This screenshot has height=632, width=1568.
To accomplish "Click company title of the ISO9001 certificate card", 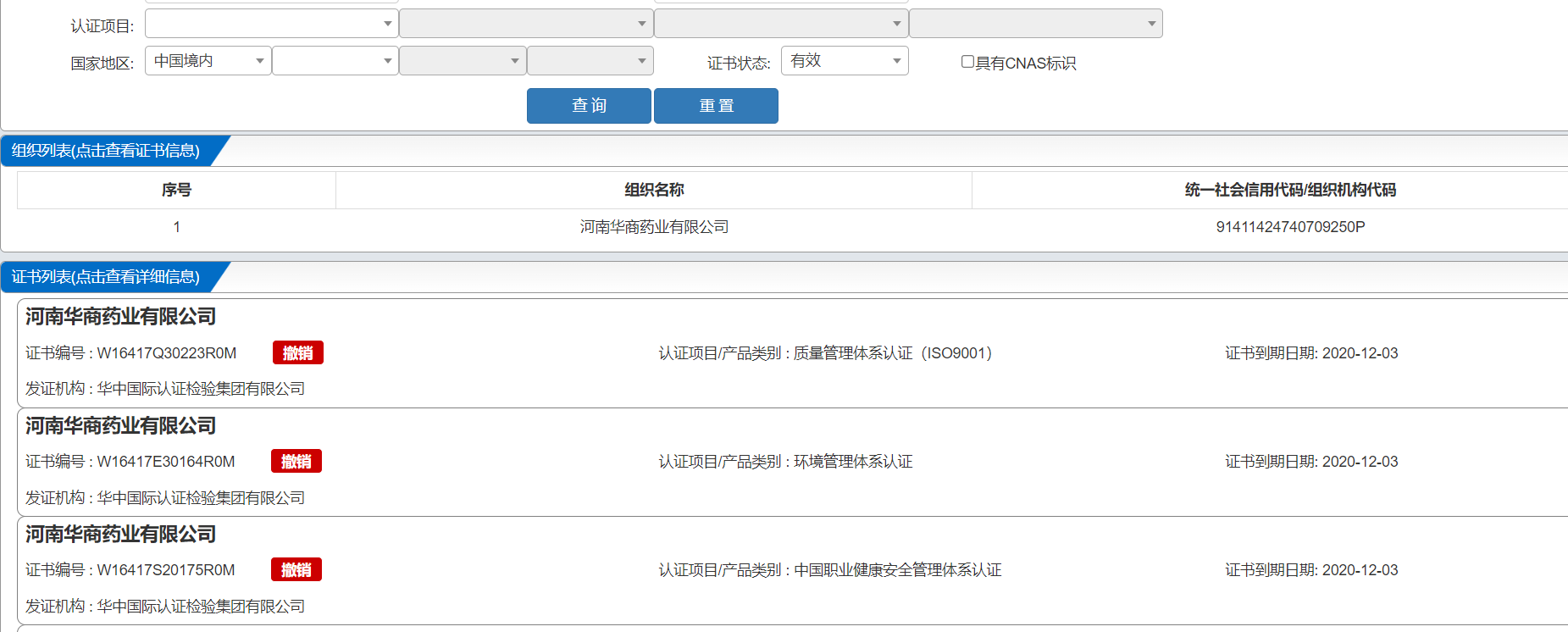I will pos(120,317).
